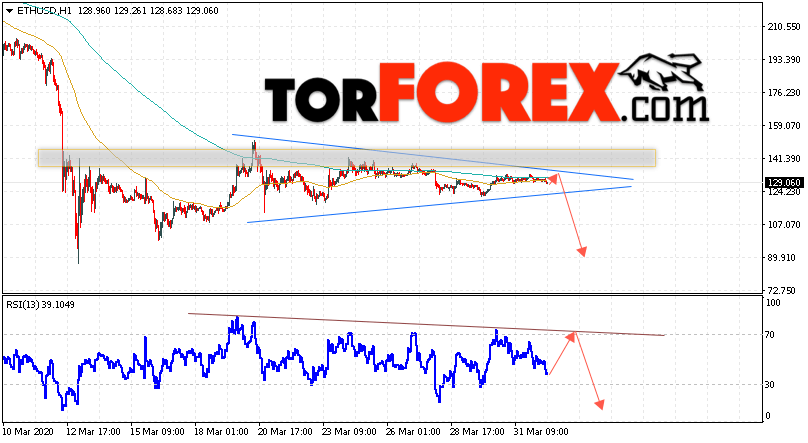Select the 12 Mar 17:00 time label
Screen dimensions: 808x443
point(93,432)
